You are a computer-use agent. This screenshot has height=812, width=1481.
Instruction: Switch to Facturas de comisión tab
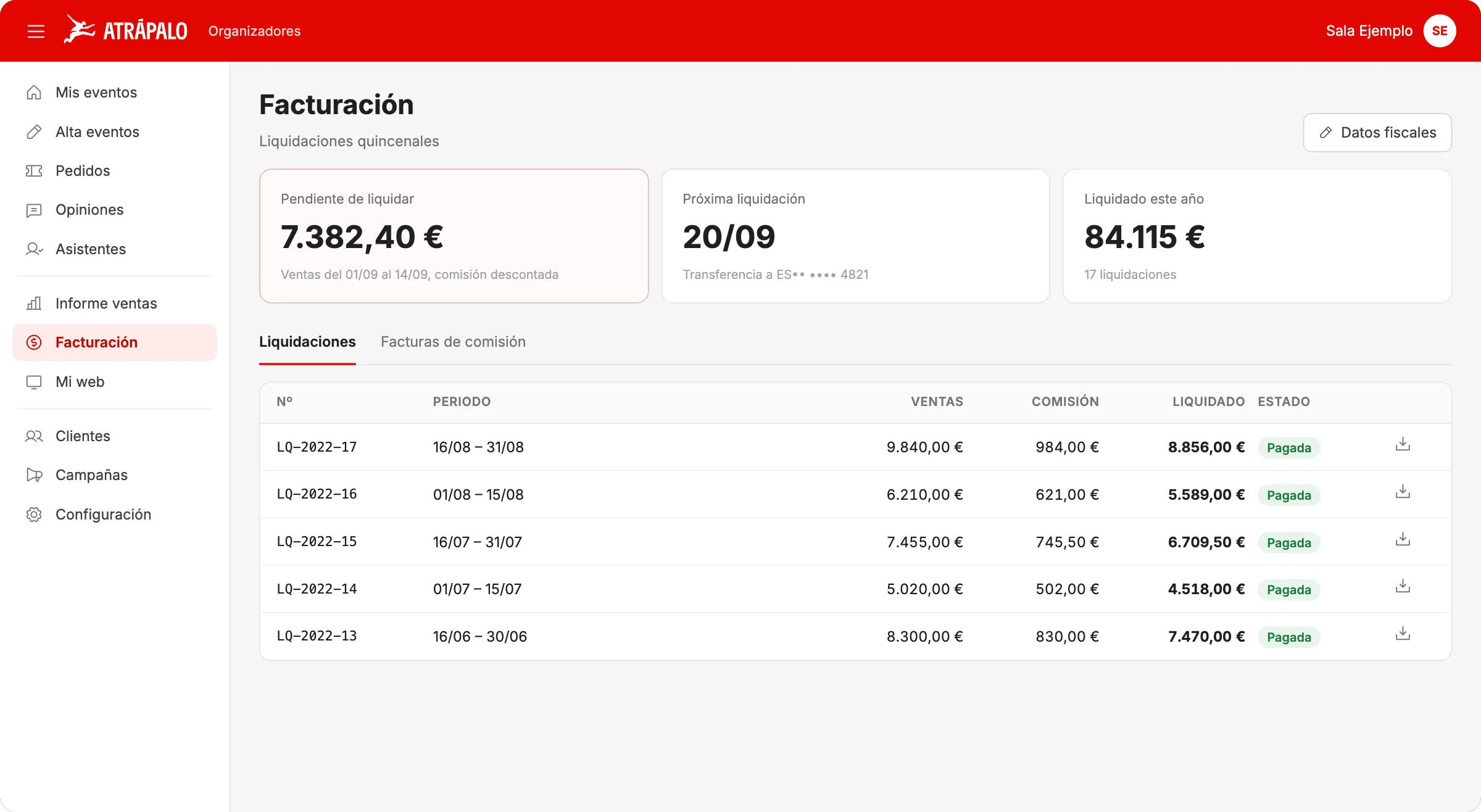(453, 342)
